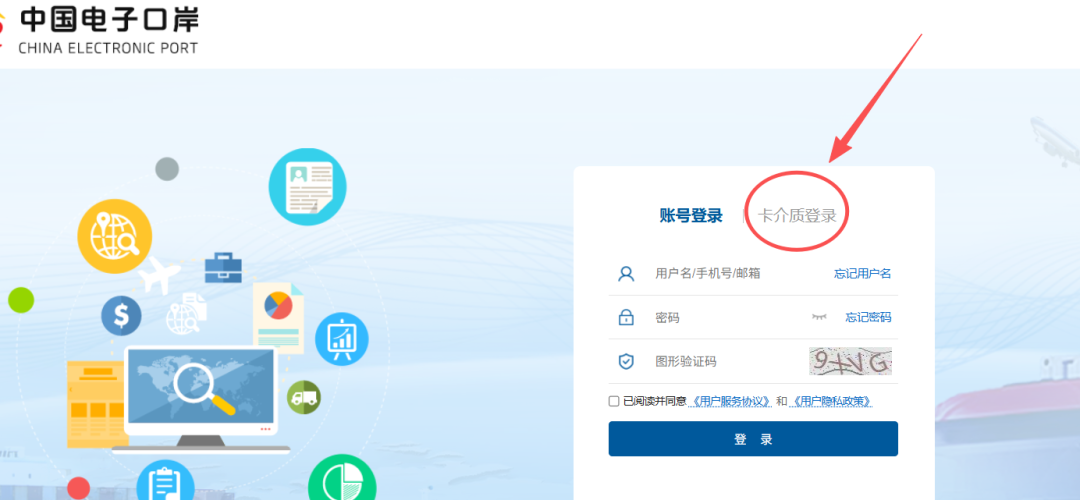Click the green delivery truck icon
Viewport: 1080px width, 500px height.
(304, 397)
